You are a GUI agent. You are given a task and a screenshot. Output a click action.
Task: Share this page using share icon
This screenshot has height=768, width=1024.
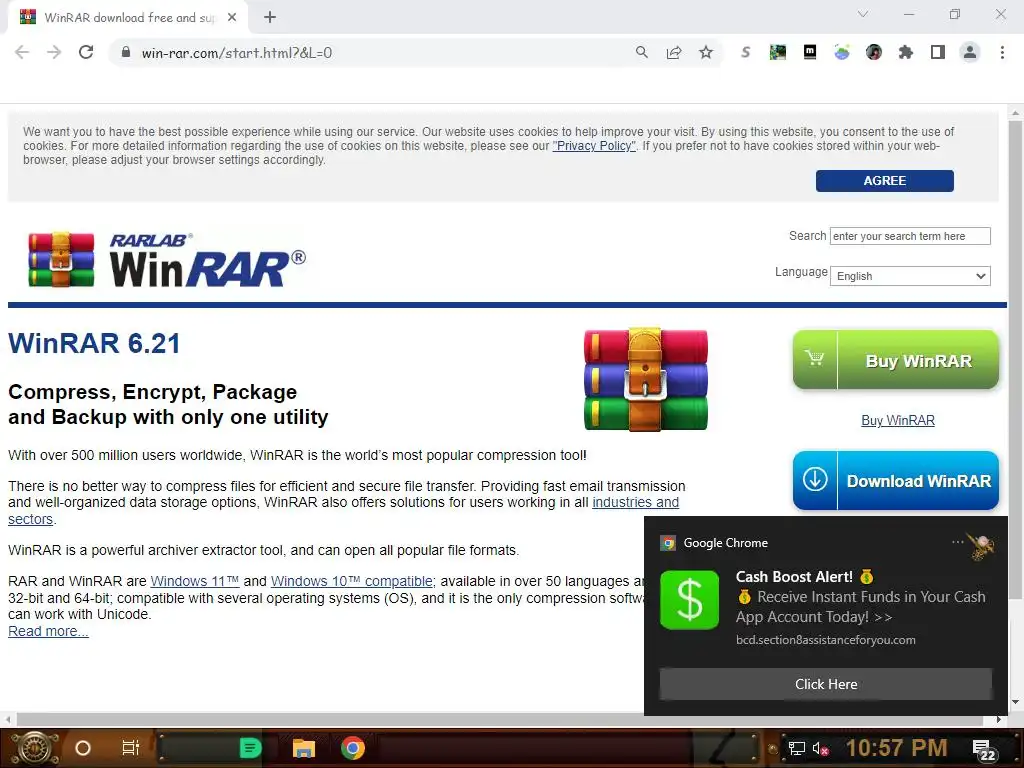pyautogui.click(x=674, y=52)
